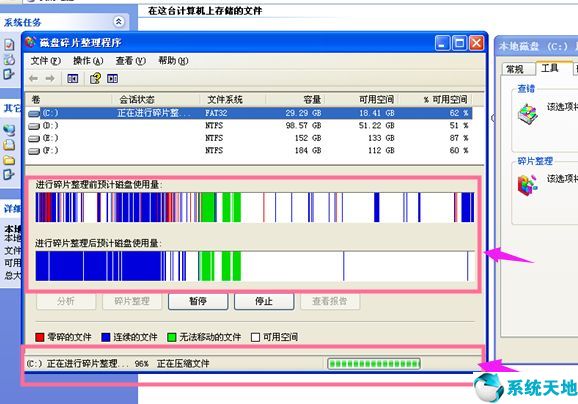Click the back arrow toolbar icon
Screen dimensions: 578x404
pyautogui.click(x=34, y=78)
